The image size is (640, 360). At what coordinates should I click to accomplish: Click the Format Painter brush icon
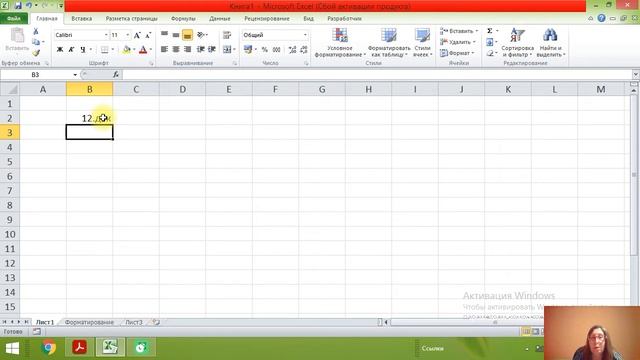(36, 53)
